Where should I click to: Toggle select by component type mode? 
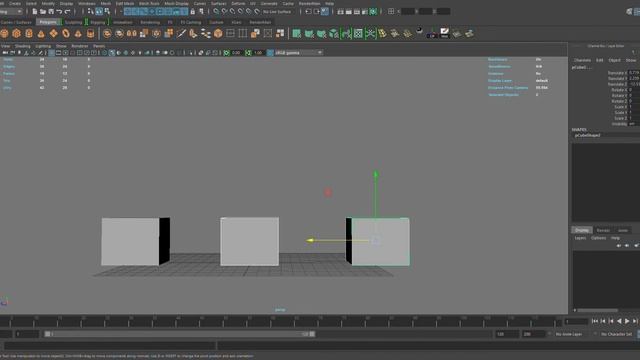[x=107, y=11]
